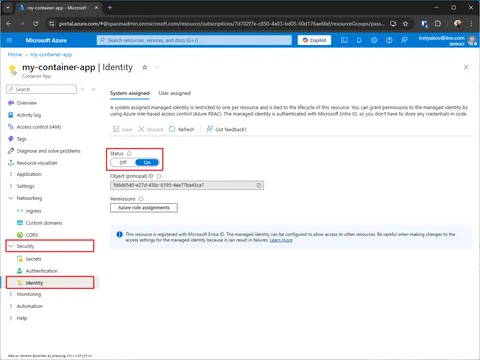Open browser tab list dropdown
480x360 pixels.
[x=8, y=7]
